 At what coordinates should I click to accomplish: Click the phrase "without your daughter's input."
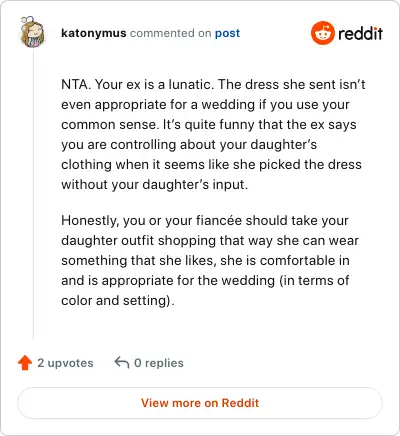pyautogui.click(x=155, y=185)
